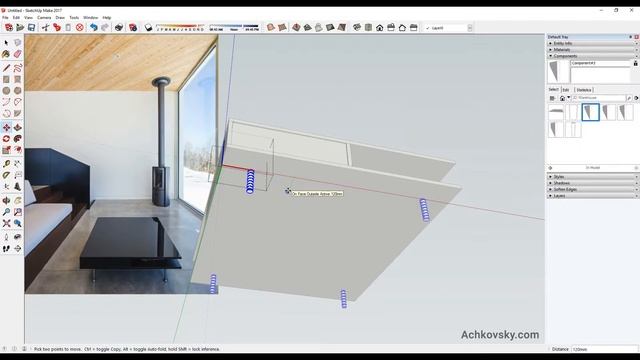Click the In Model home button
Viewport: 640px width, 360px height.
coord(562,98)
